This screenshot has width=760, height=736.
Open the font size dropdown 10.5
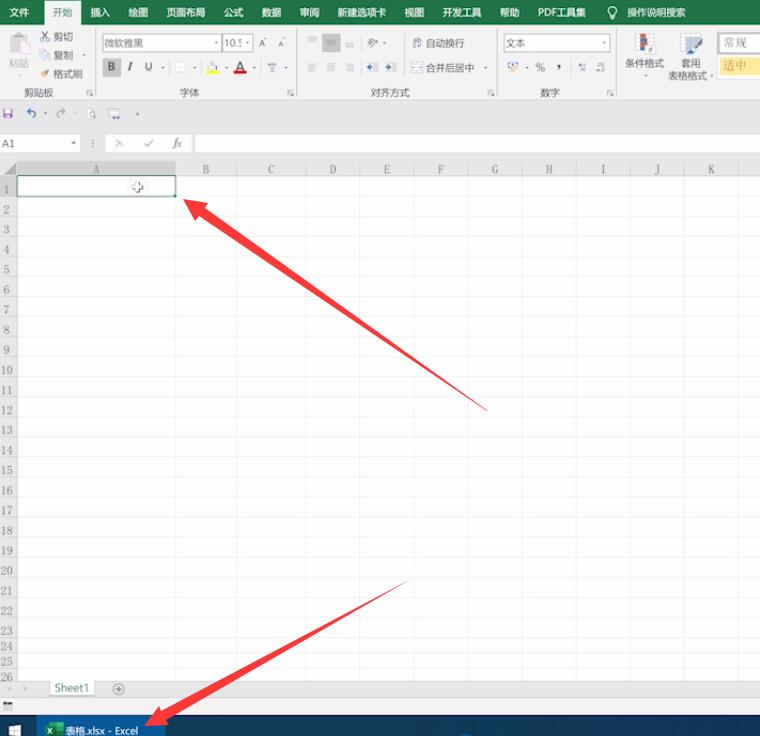(248, 43)
